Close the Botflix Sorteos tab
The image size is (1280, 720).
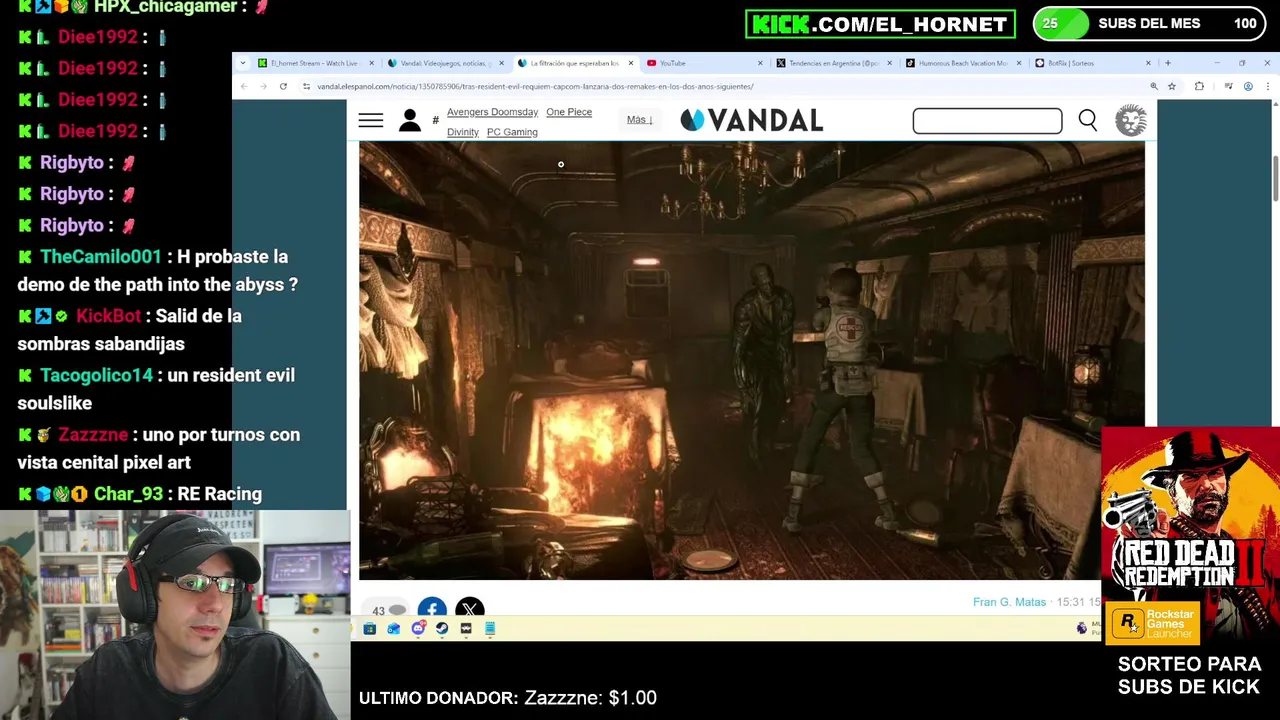[1148, 63]
